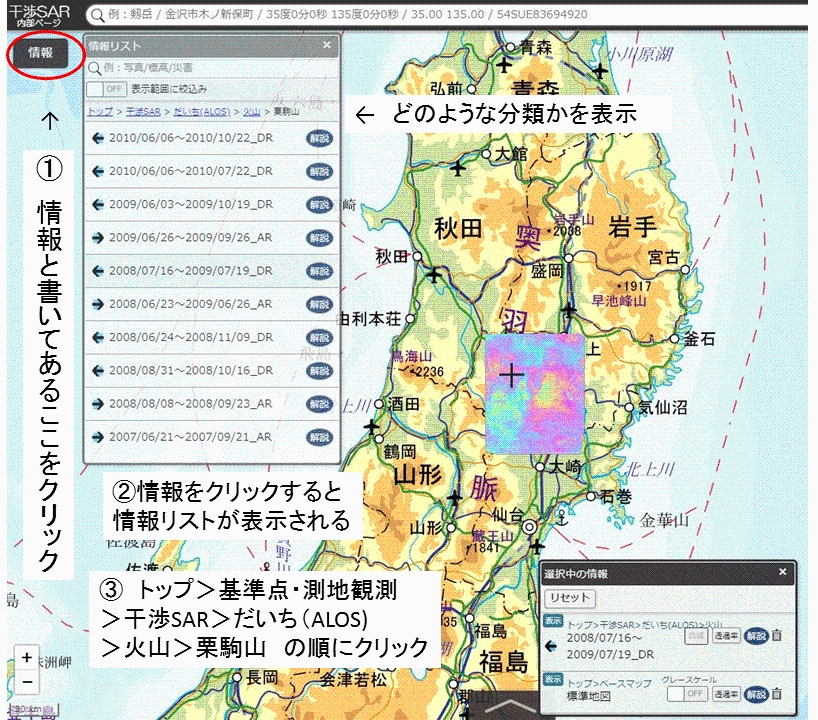Select 2008/08/31～2008/10/16_DR entry
The image size is (818, 720).
tap(212, 370)
